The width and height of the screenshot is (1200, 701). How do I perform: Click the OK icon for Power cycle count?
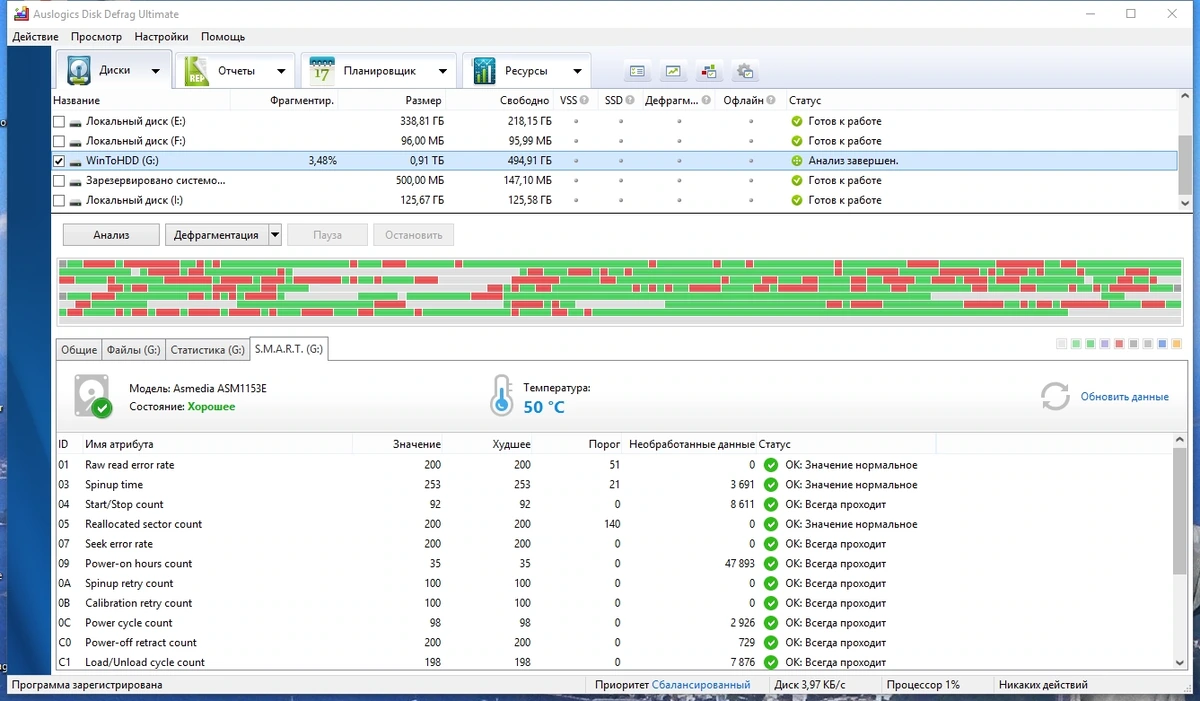770,623
